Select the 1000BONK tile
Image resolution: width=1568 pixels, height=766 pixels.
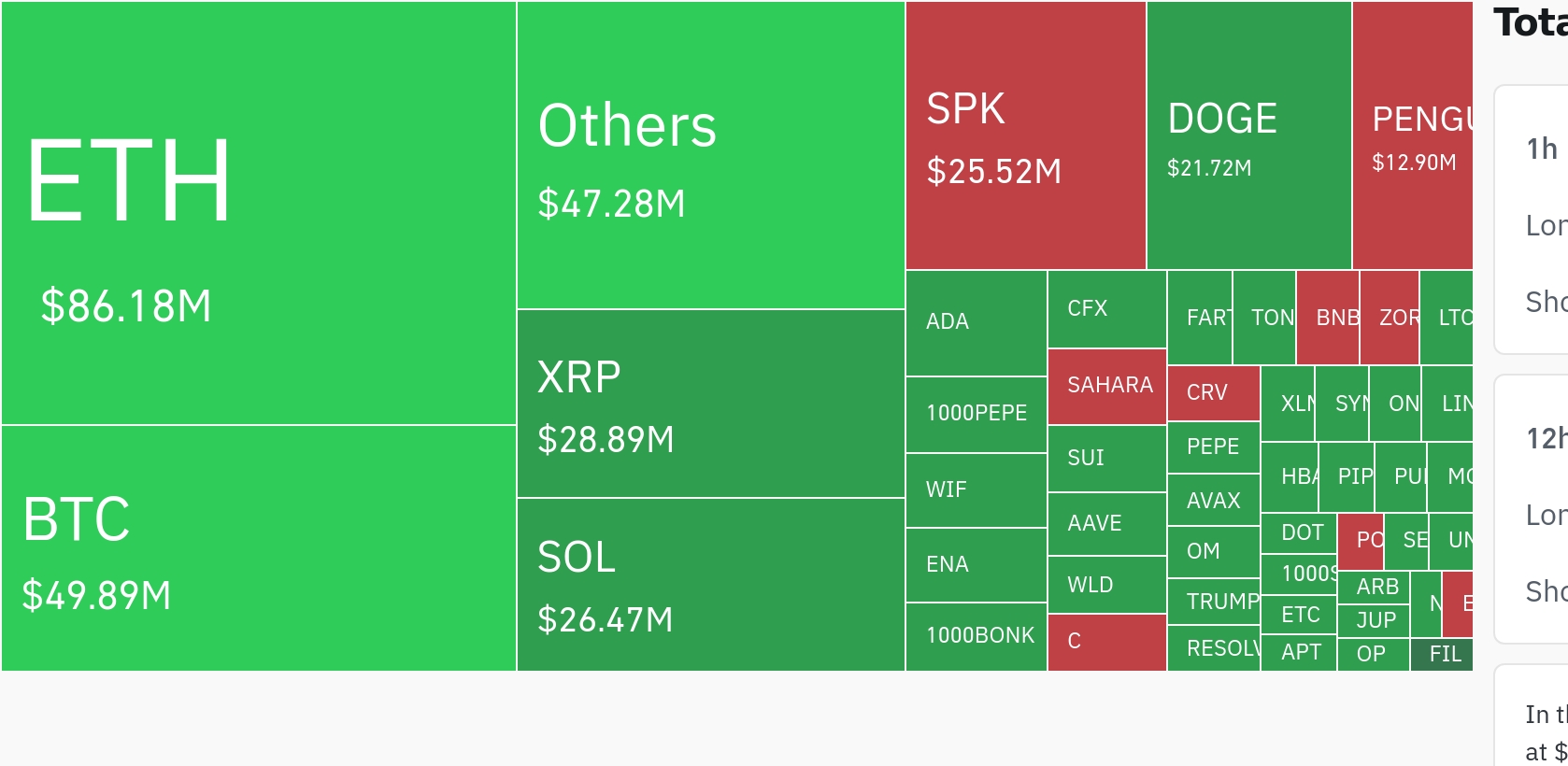976,637
